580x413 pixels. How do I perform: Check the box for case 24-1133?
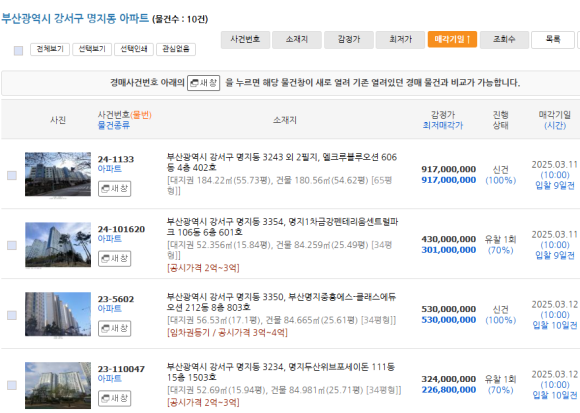tap(12, 175)
